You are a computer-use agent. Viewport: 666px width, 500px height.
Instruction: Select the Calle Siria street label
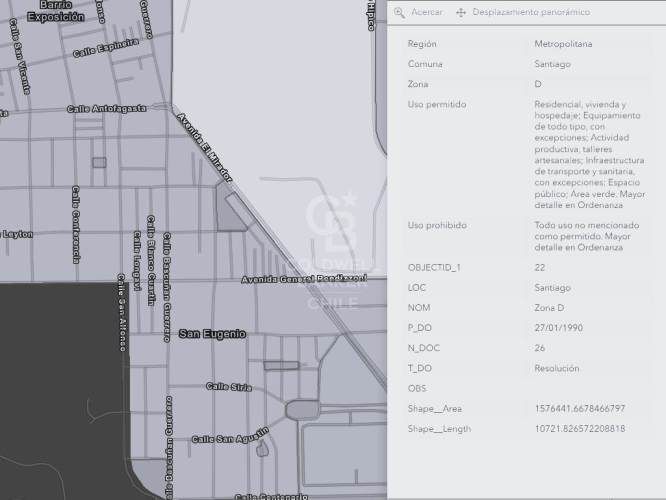coord(229,386)
